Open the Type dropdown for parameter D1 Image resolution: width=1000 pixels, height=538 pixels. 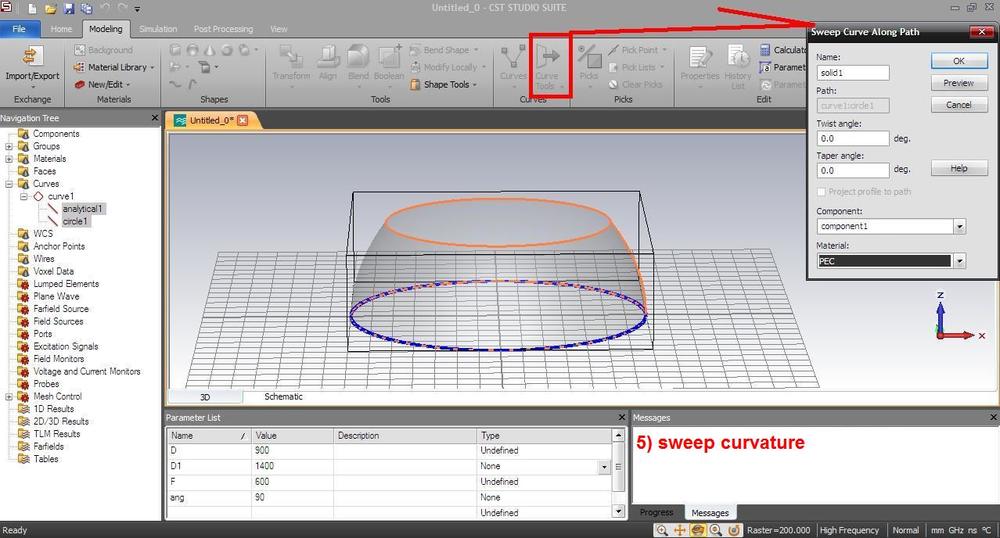pos(604,467)
